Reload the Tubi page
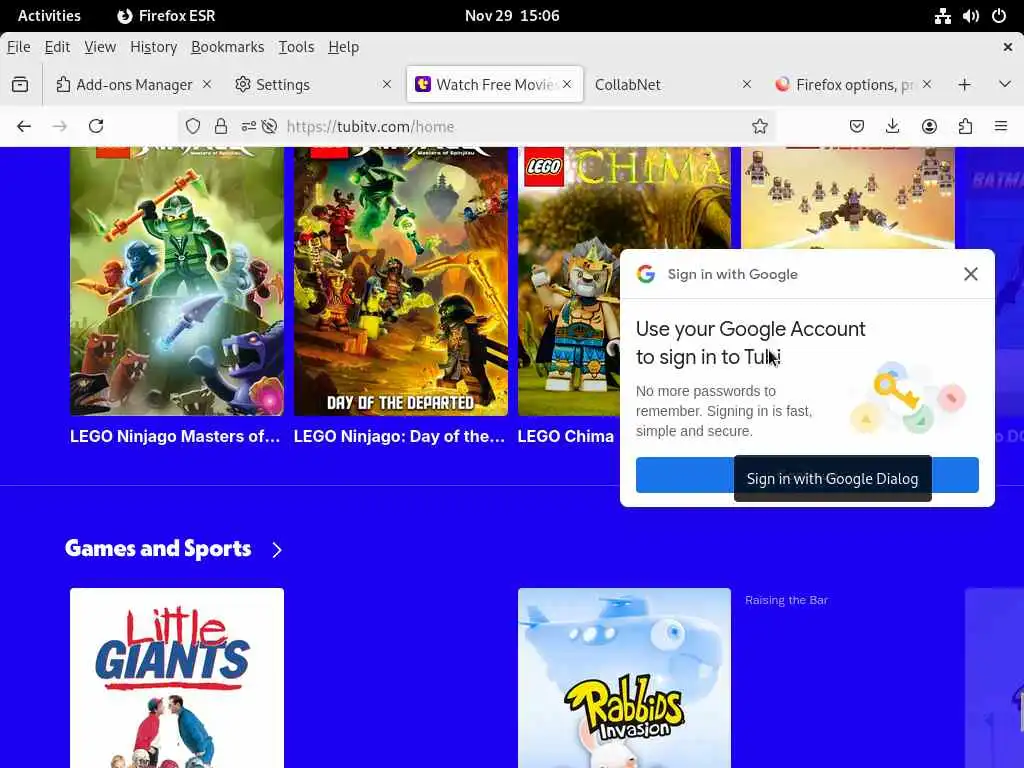 point(96,126)
